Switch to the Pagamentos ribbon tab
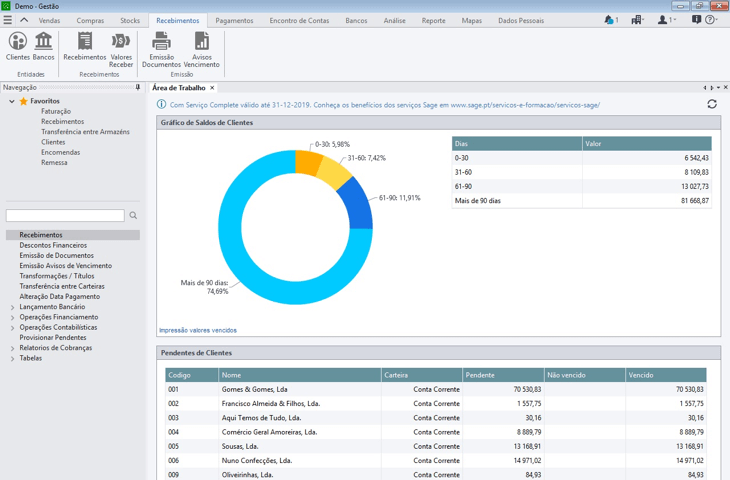Screen dimensions: 730x480 pyautogui.click(x=234, y=20)
